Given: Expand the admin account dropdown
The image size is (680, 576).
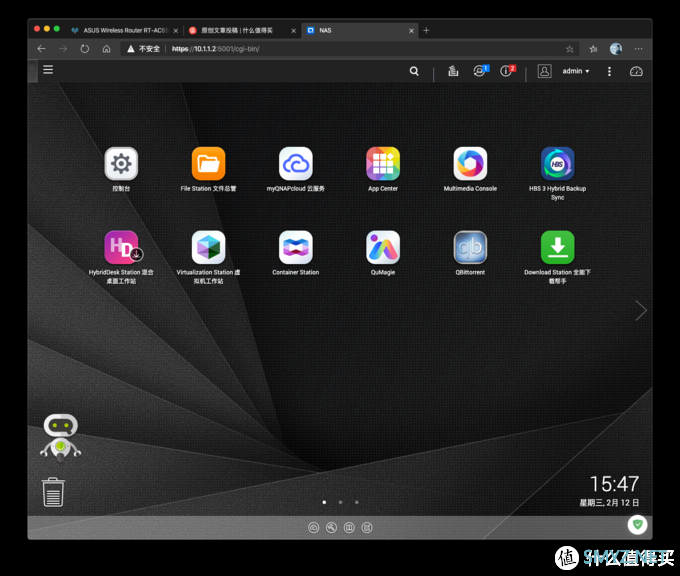Looking at the screenshot, I should point(576,71).
